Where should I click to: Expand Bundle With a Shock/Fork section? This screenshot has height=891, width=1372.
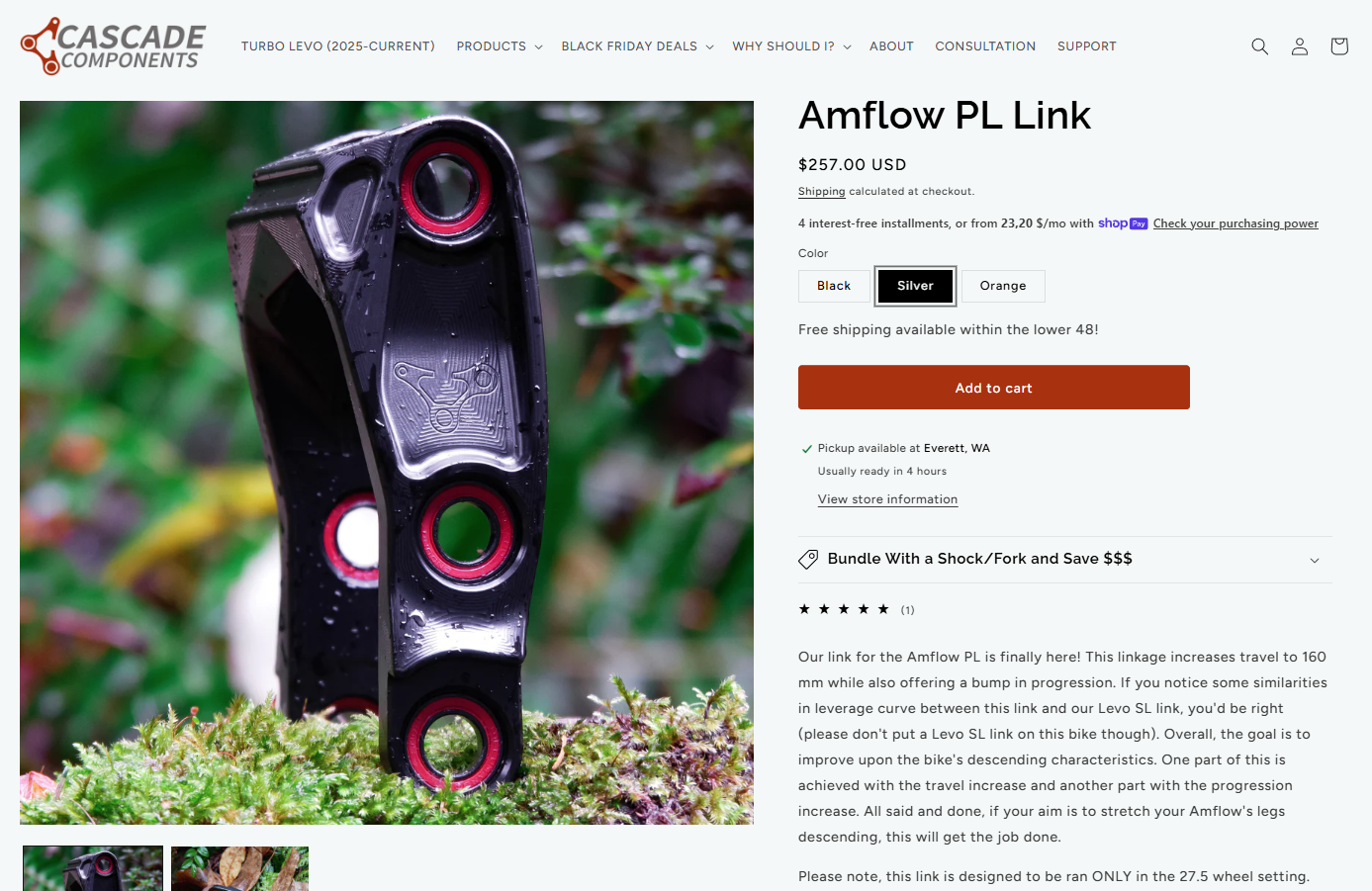pyautogui.click(x=1065, y=560)
